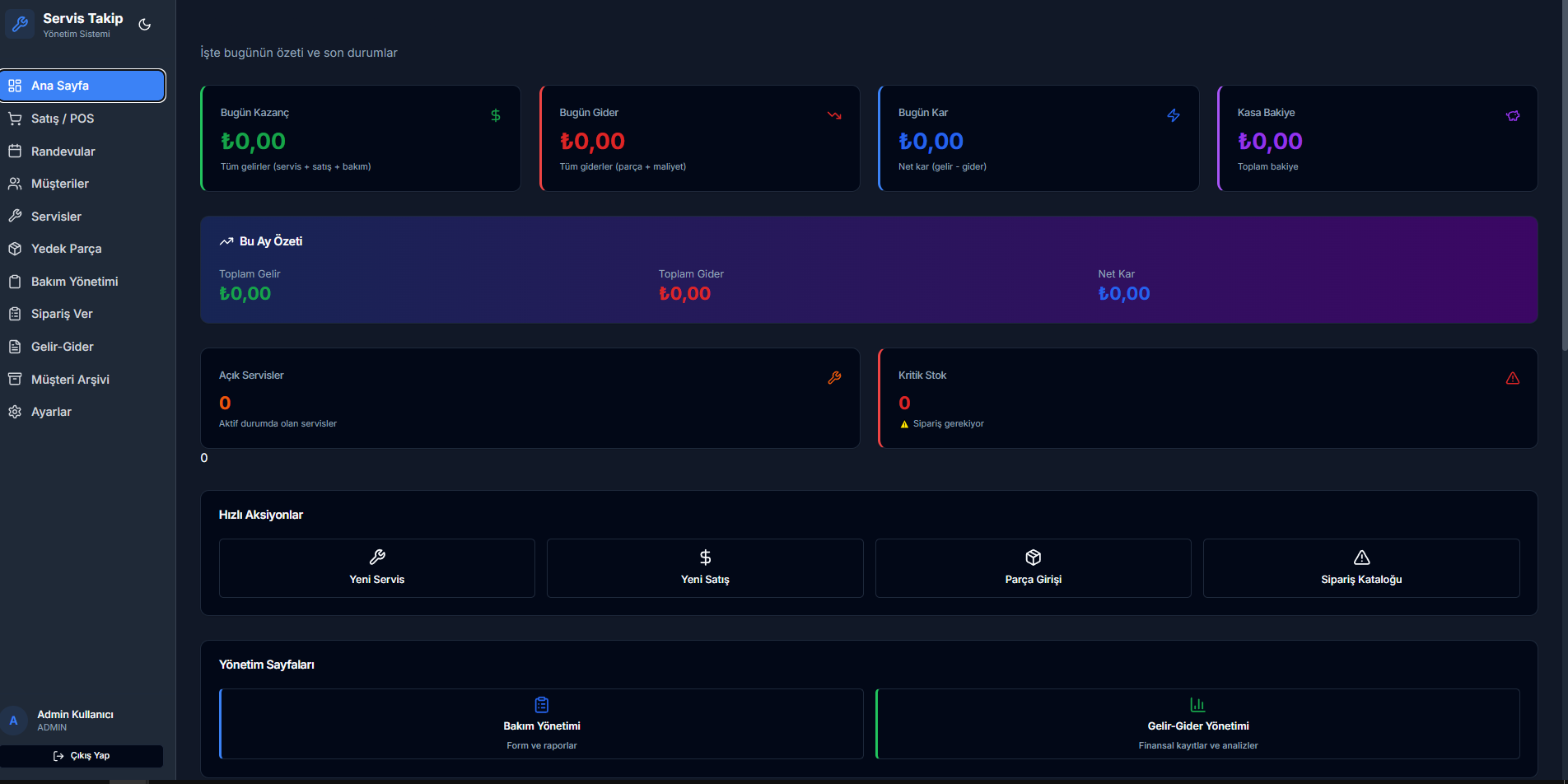Click the Servis Takip wrench logo
This screenshot has height=784, width=1568.
21,25
